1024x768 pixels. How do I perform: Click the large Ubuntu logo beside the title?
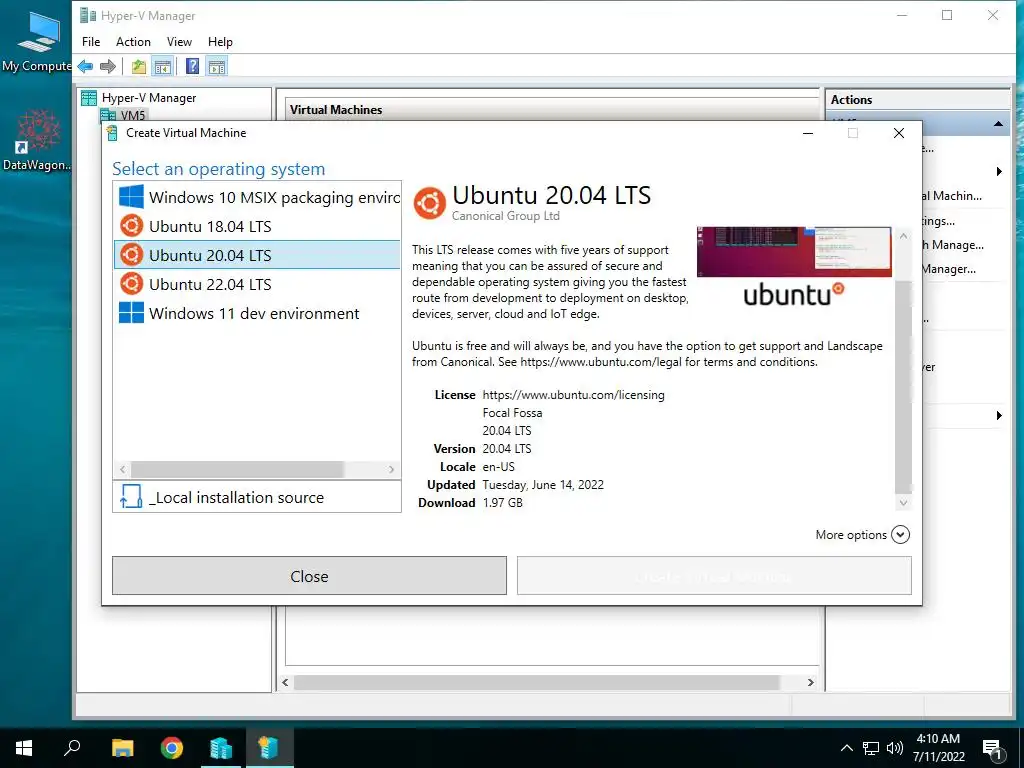click(430, 203)
